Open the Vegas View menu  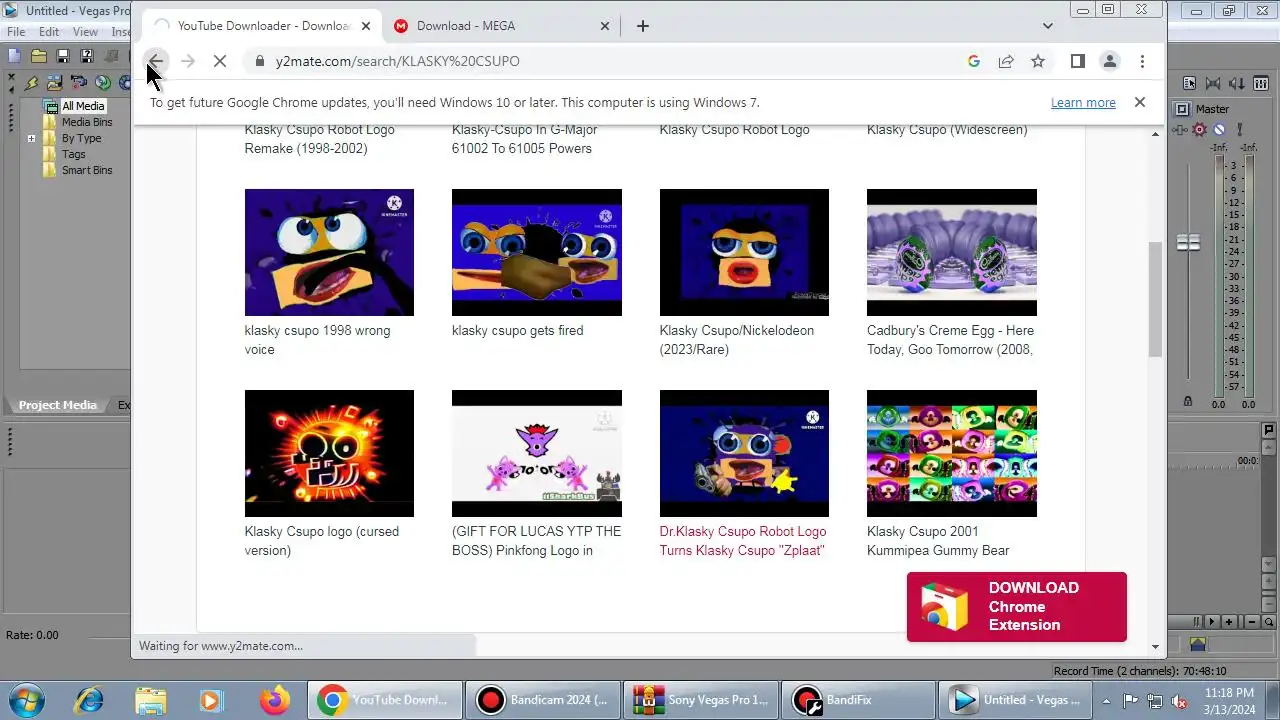[x=85, y=32]
